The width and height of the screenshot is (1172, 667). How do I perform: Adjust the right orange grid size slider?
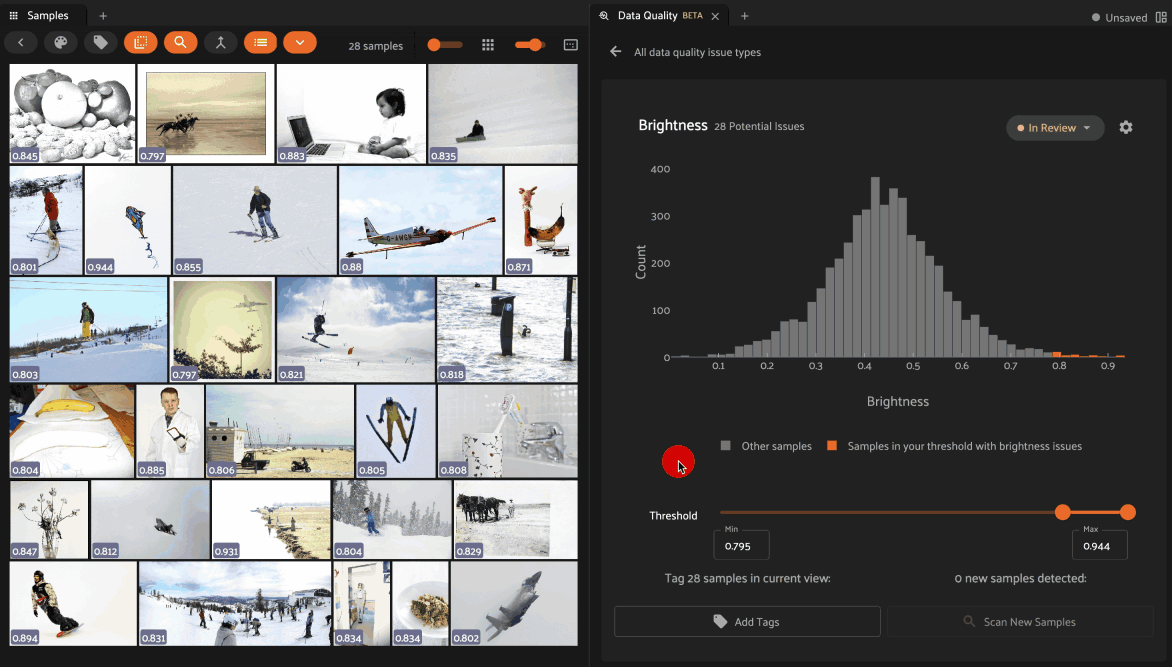click(x=530, y=45)
